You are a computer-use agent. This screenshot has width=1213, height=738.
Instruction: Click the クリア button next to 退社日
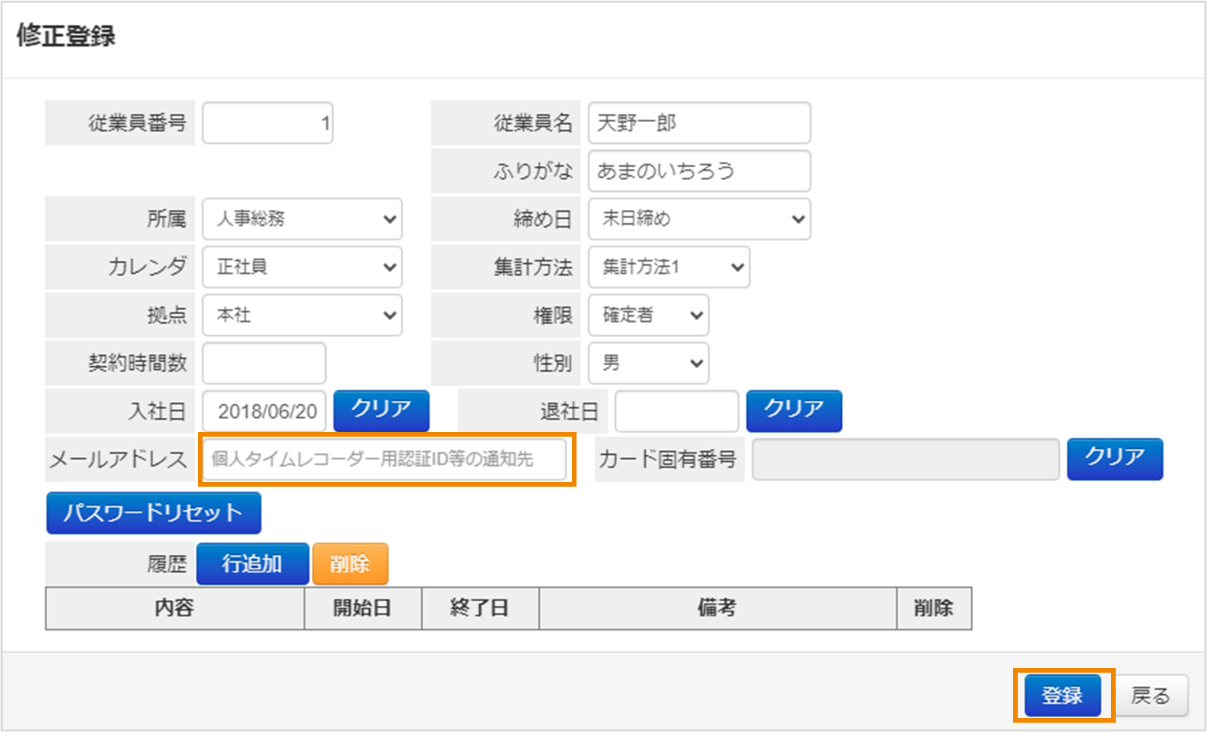(x=793, y=410)
